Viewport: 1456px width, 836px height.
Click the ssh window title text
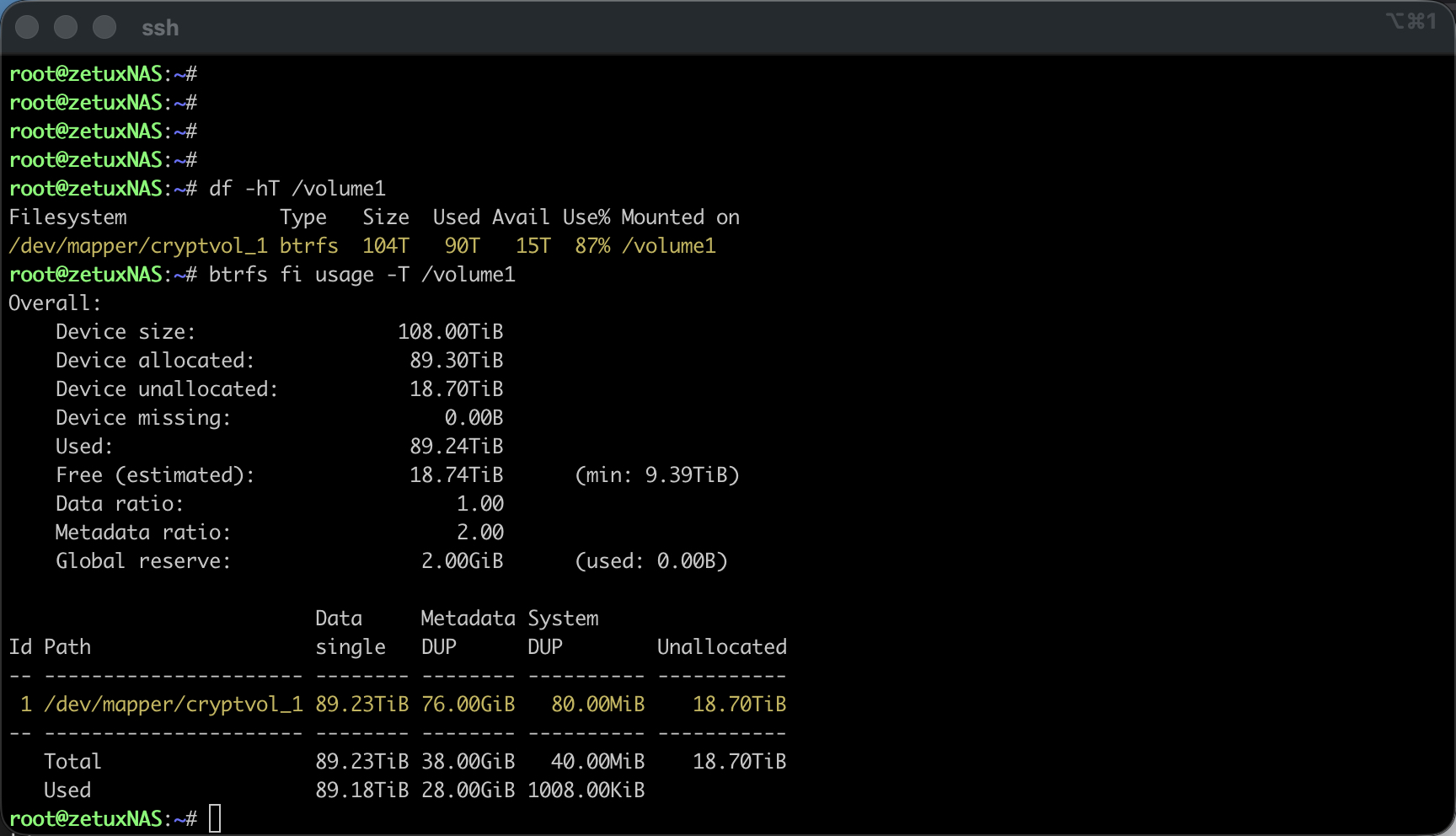(x=160, y=29)
